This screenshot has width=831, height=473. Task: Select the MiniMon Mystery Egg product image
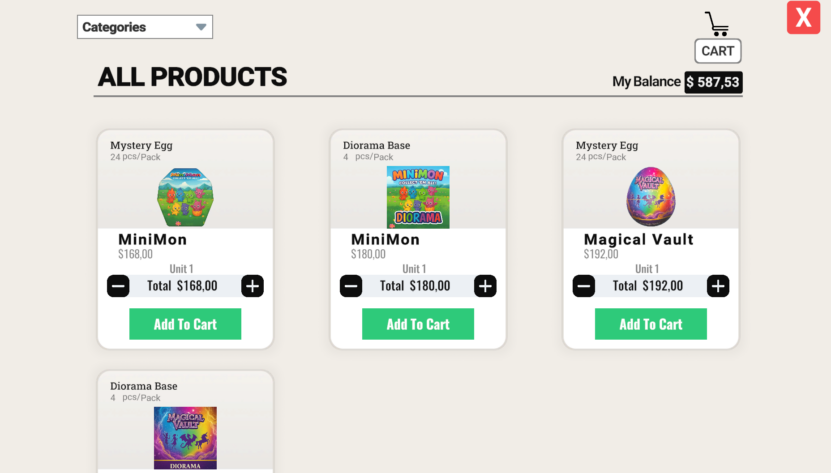[185, 197]
